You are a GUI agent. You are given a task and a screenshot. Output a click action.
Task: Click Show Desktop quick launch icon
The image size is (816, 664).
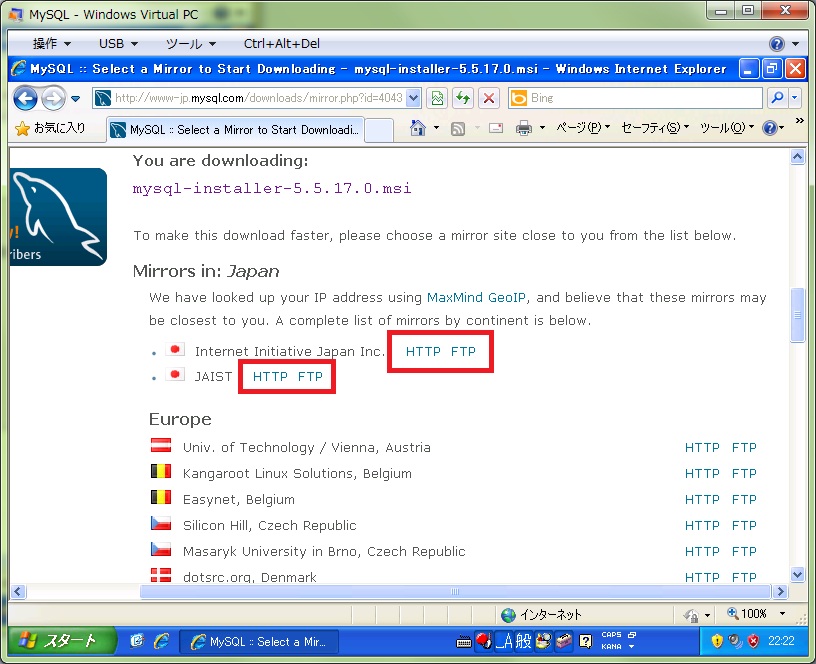tap(137, 641)
